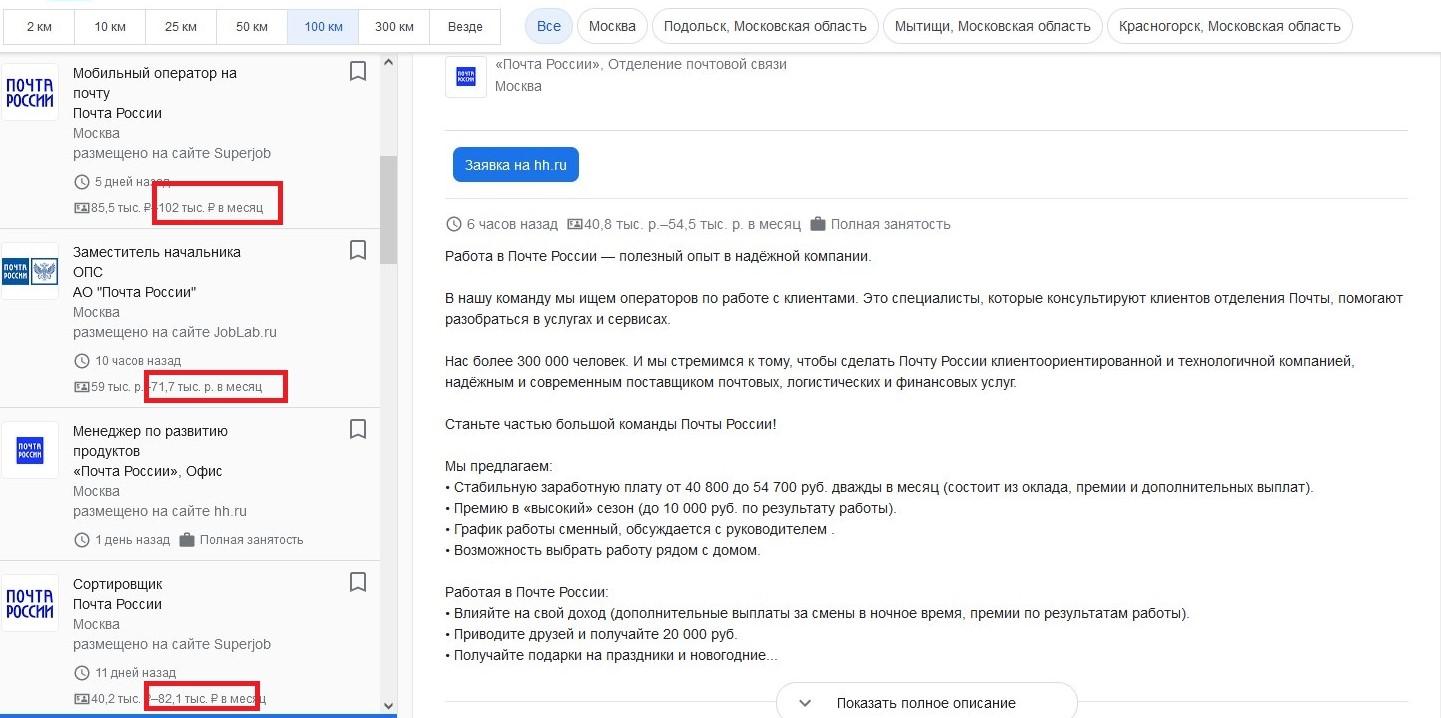Viewport: 1441px width, 718px height.
Task: Filter by Москва location chip
Action: 612,26
